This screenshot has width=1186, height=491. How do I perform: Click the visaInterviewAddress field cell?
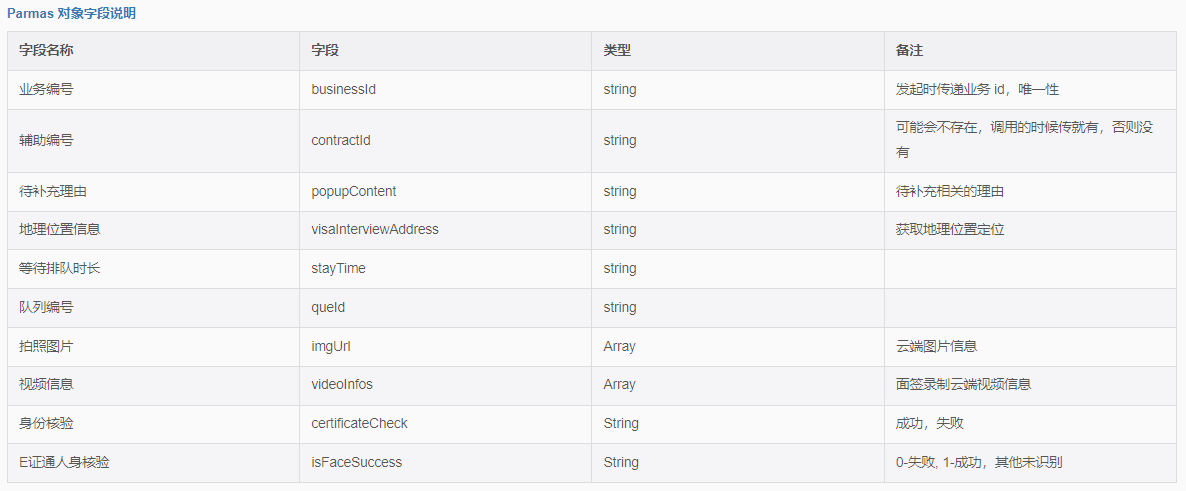point(446,230)
